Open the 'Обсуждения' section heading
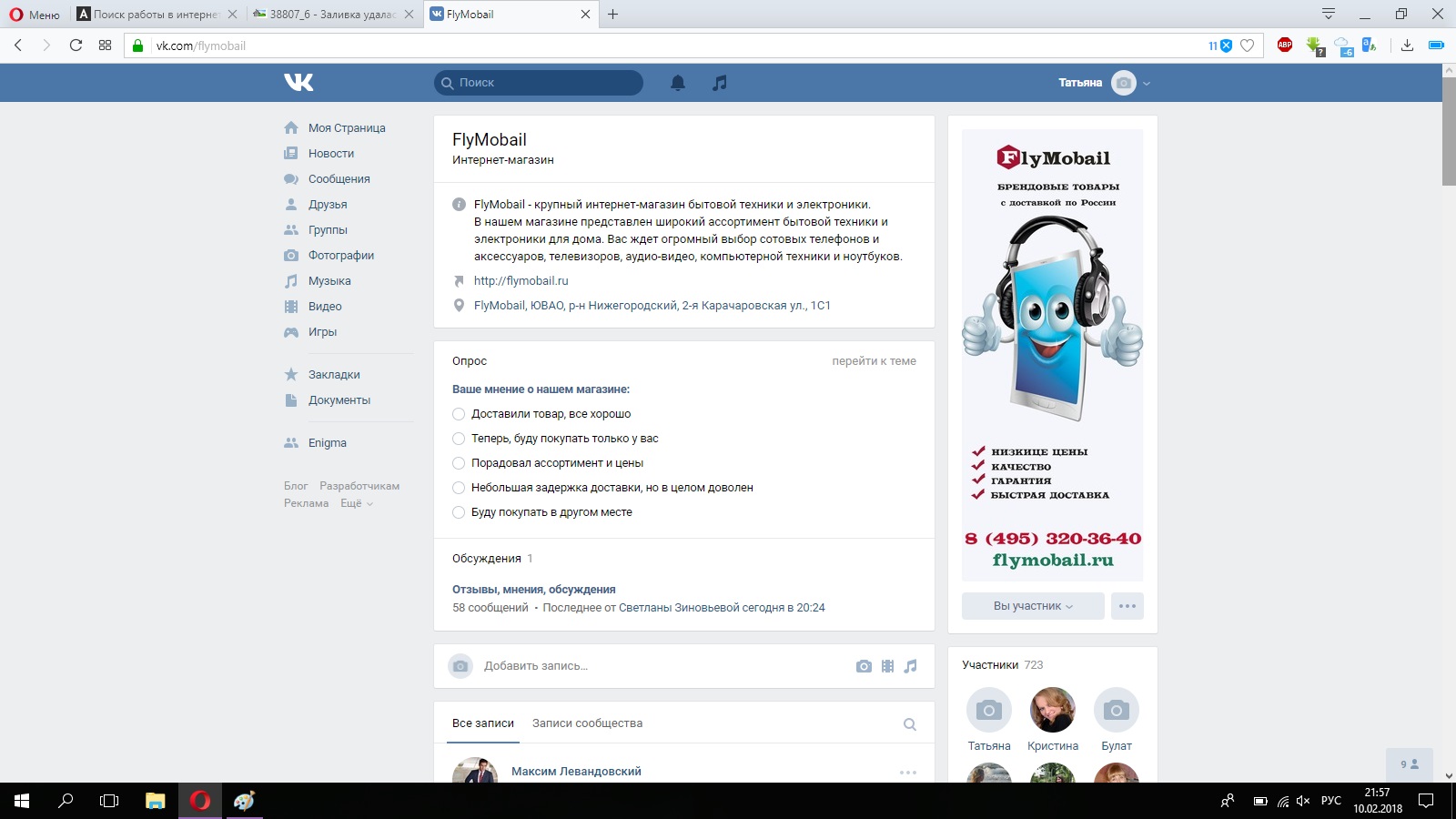 tap(487, 559)
